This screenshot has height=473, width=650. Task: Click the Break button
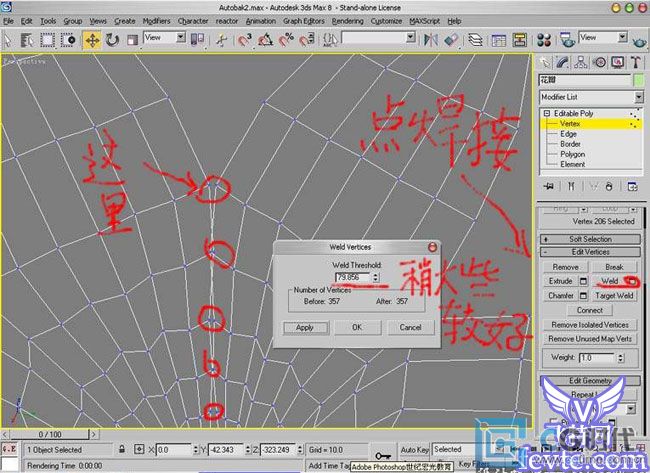pyautogui.click(x=614, y=267)
